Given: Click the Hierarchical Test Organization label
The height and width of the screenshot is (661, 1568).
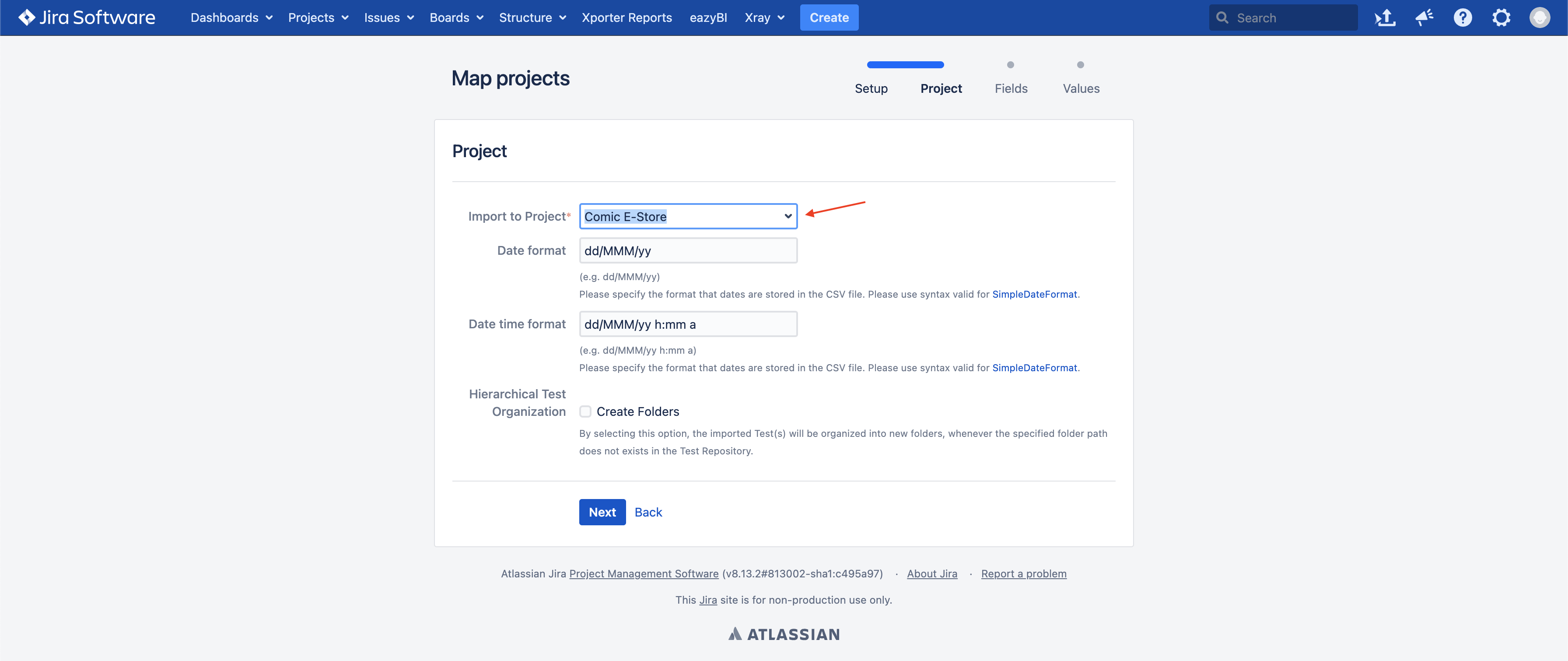Looking at the screenshot, I should 517,403.
